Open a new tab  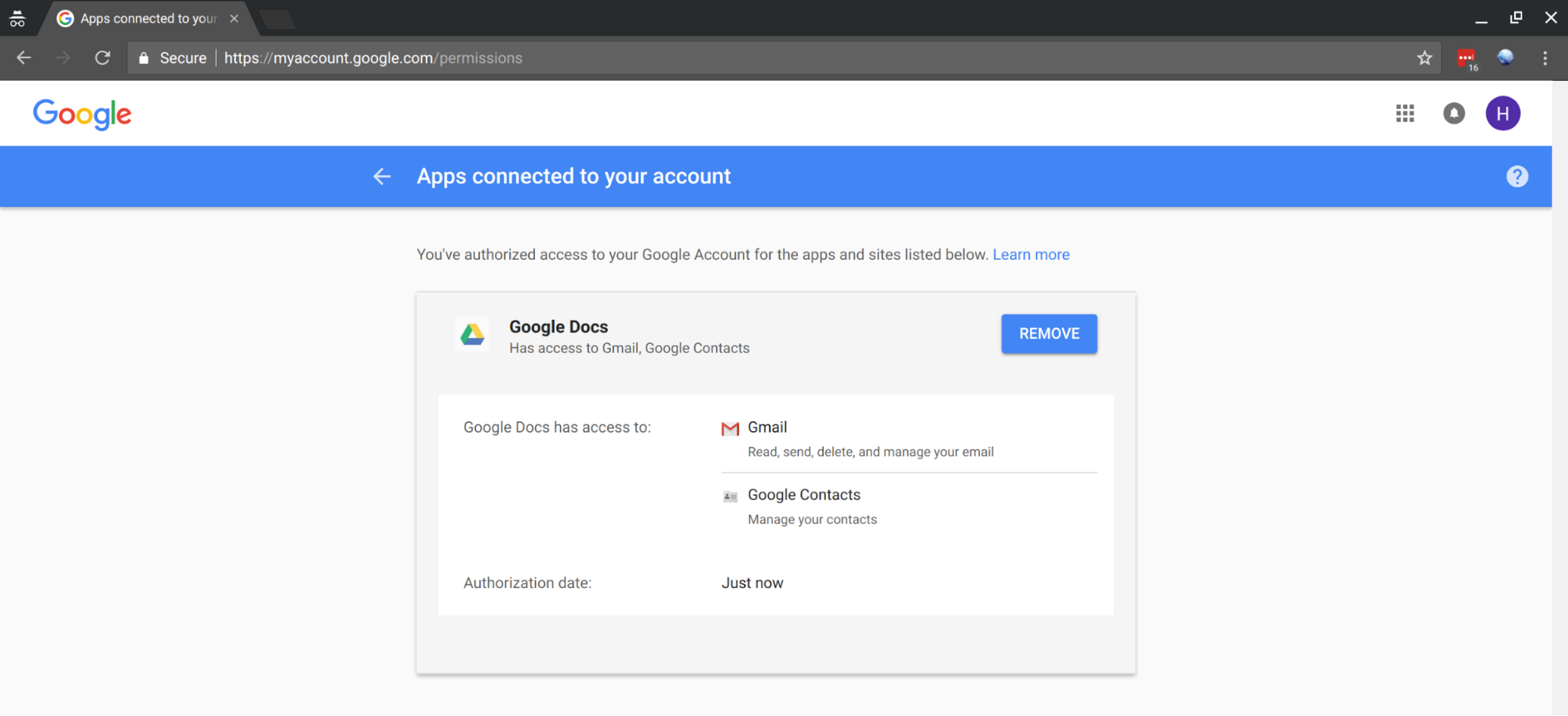tap(277, 20)
